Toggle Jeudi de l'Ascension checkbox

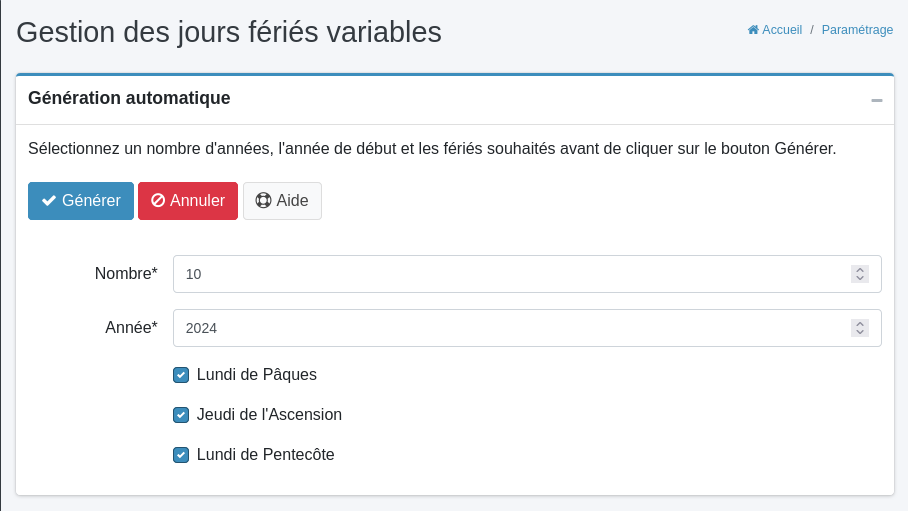pyautogui.click(x=181, y=415)
